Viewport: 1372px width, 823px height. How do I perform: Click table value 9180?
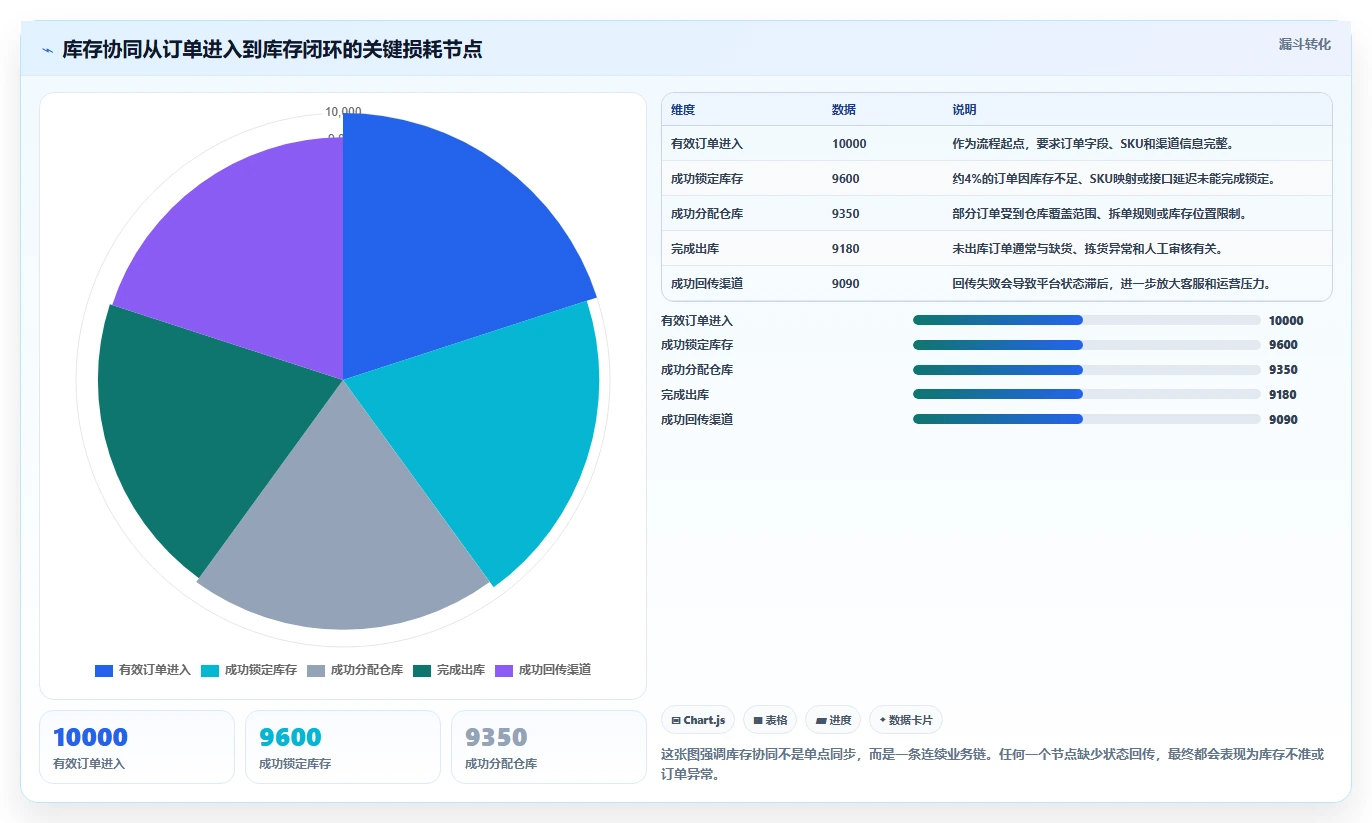[x=846, y=249]
